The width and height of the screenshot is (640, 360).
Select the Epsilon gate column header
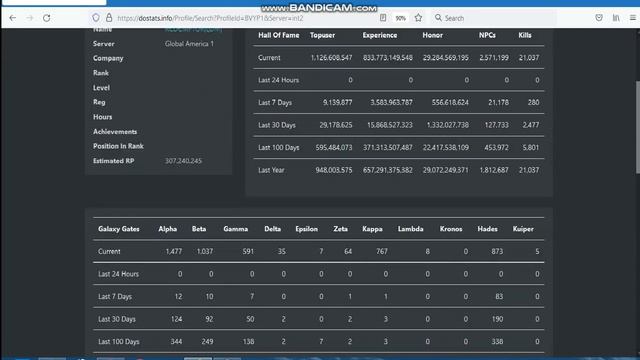(x=306, y=229)
